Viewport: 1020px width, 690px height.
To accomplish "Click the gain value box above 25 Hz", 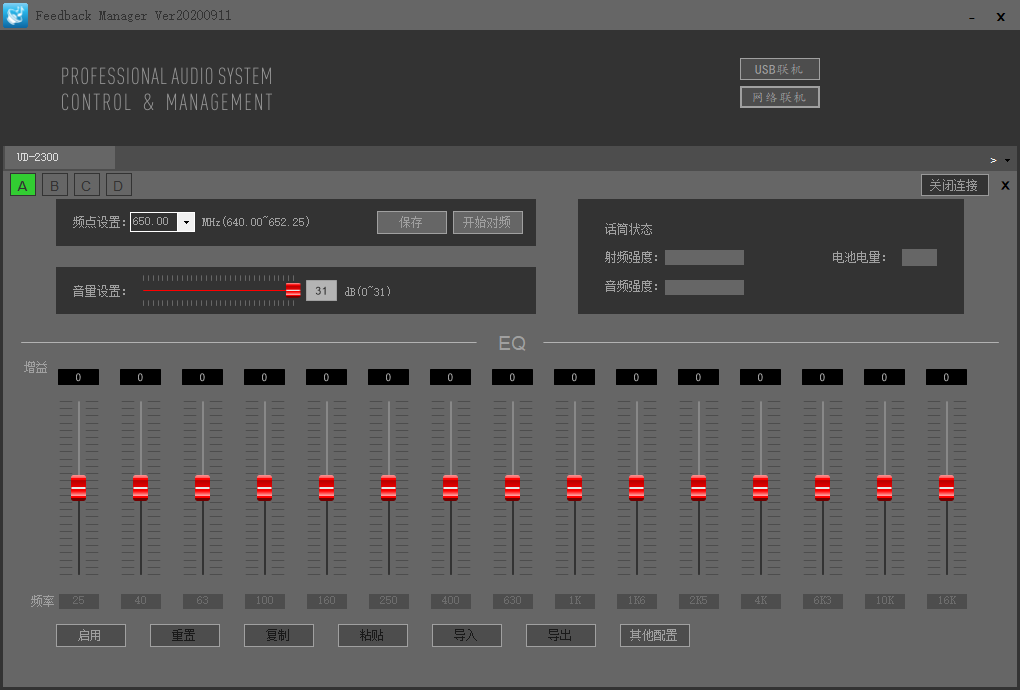I will (x=78, y=377).
